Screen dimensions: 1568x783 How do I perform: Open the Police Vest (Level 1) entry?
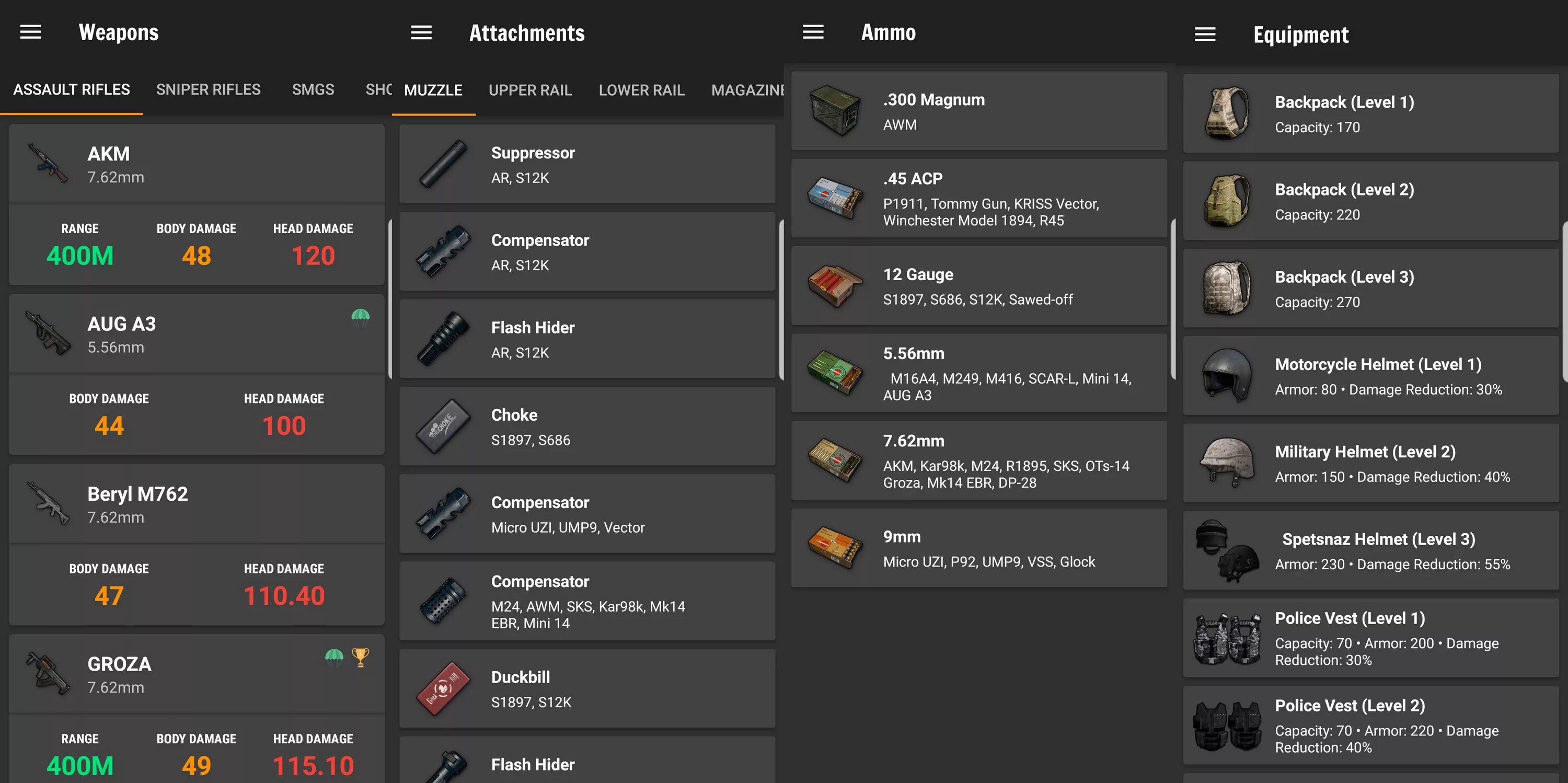(x=1371, y=638)
